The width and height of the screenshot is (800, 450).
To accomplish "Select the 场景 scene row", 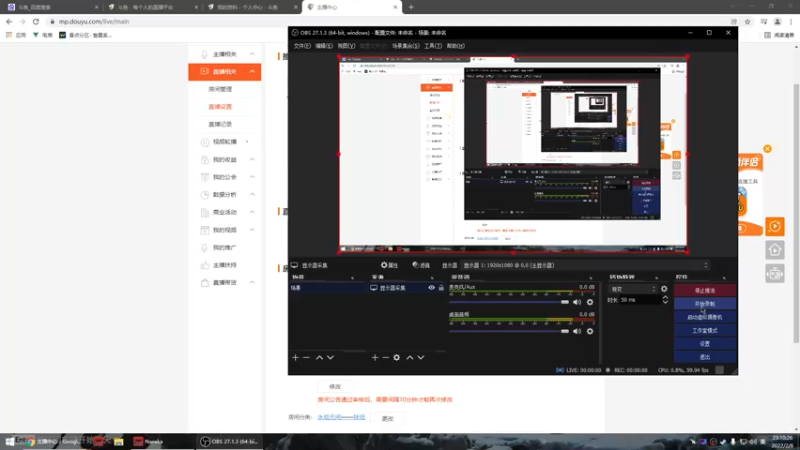I will pyautogui.click(x=327, y=288).
